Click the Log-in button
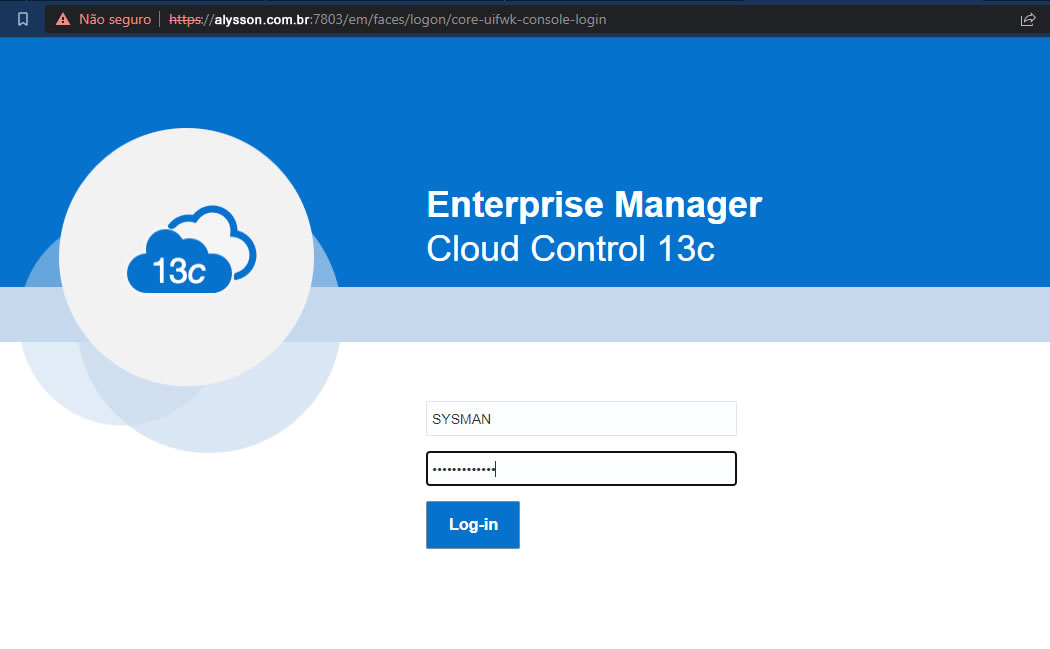The width and height of the screenshot is (1050, 649). pos(473,525)
